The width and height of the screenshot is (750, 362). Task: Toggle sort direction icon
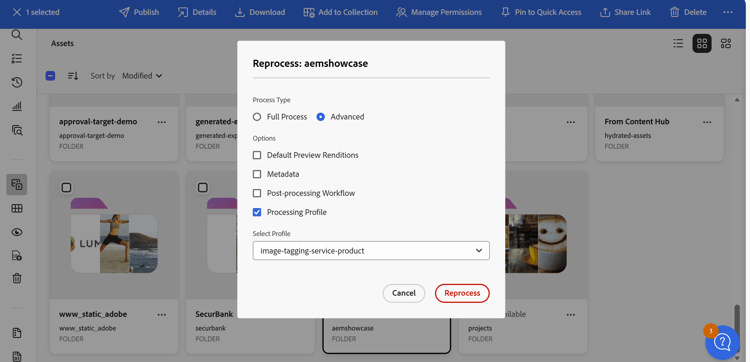point(73,76)
